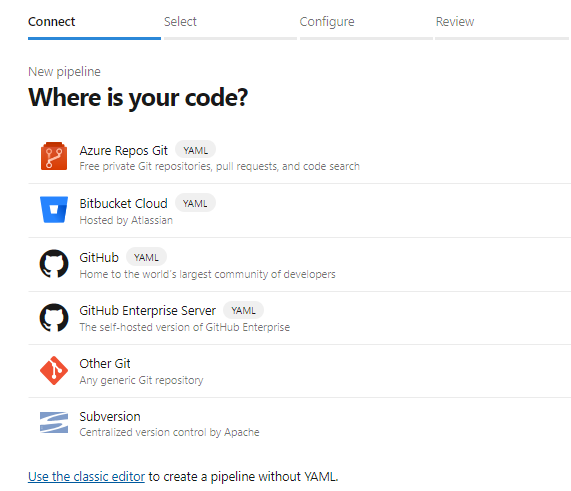The image size is (571, 491).
Task: Click the GitHub Enterprise Server octocat icon
Action: click(54, 317)
